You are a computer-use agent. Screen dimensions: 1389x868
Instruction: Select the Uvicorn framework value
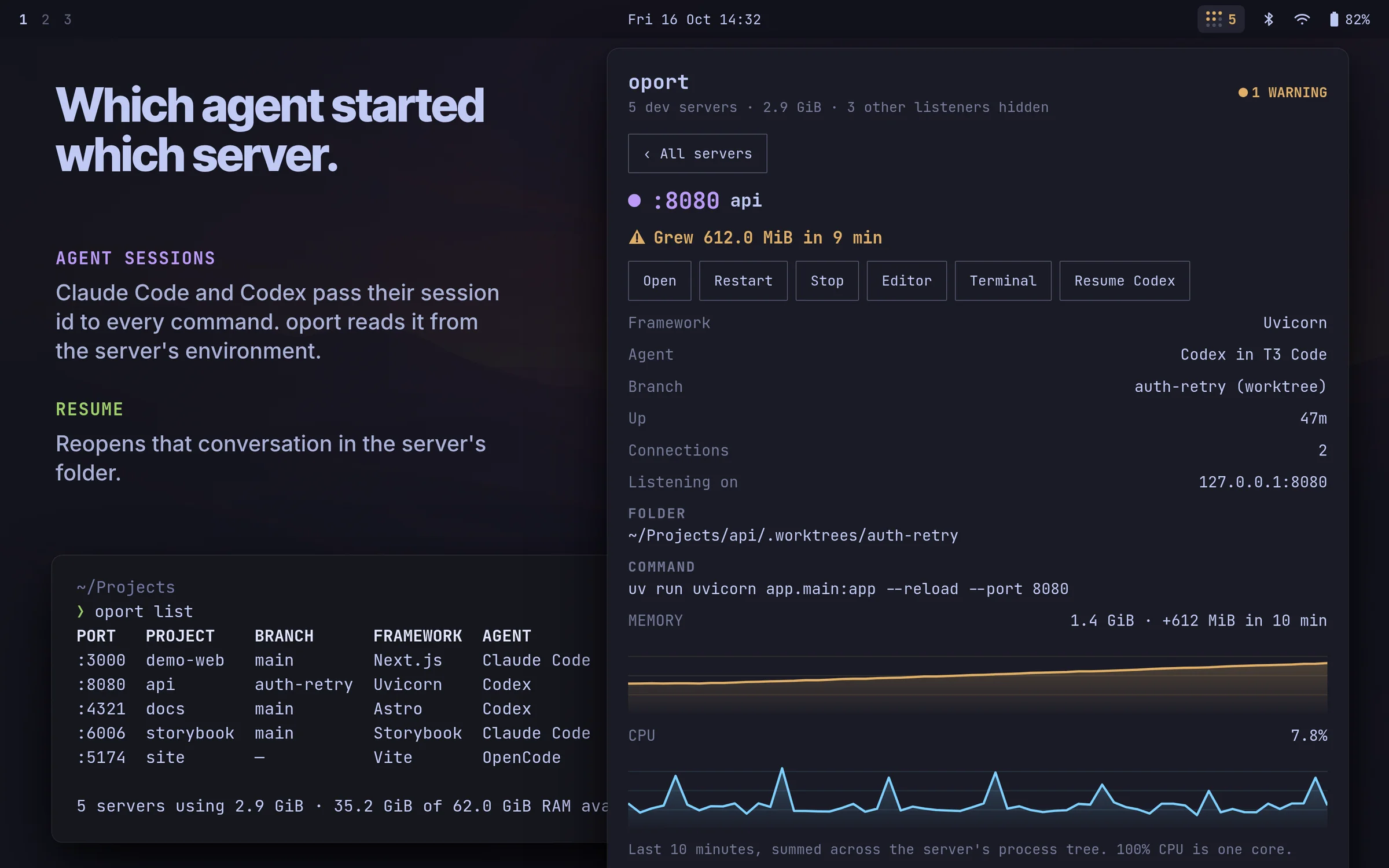click(x=1295, y=323)
